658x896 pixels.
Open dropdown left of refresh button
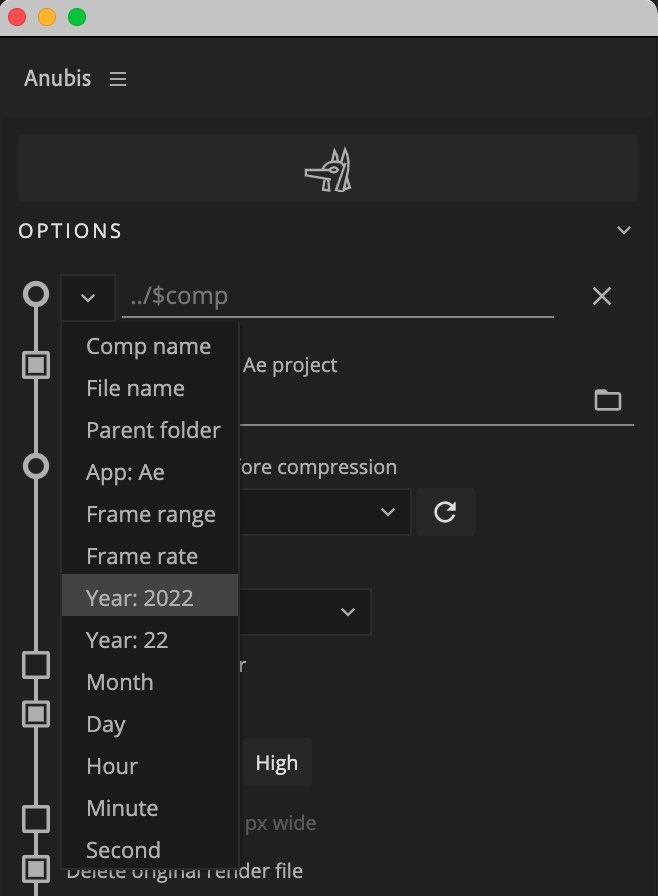point(324,511)
